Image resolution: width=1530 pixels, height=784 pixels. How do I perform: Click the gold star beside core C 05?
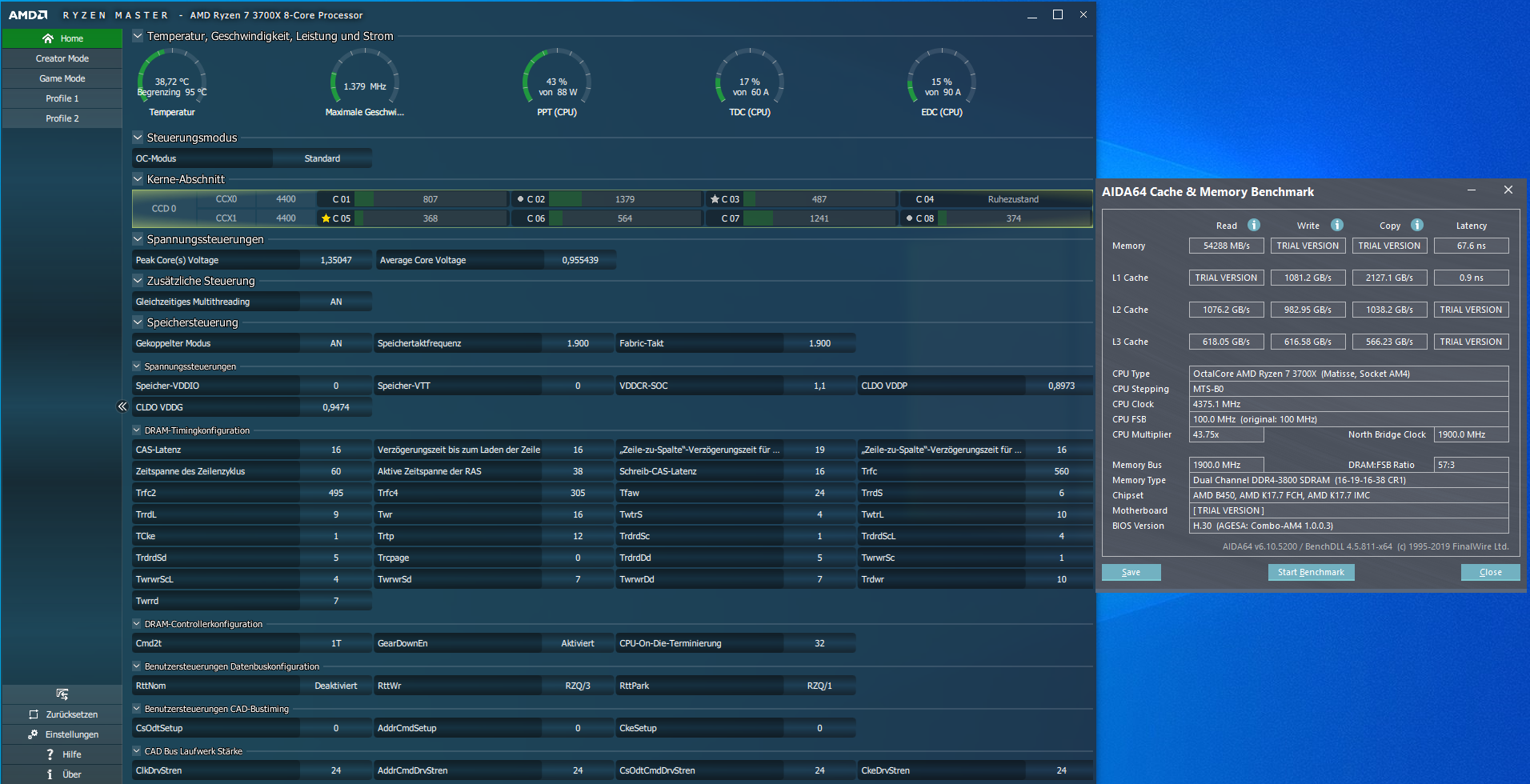[326, 218]
